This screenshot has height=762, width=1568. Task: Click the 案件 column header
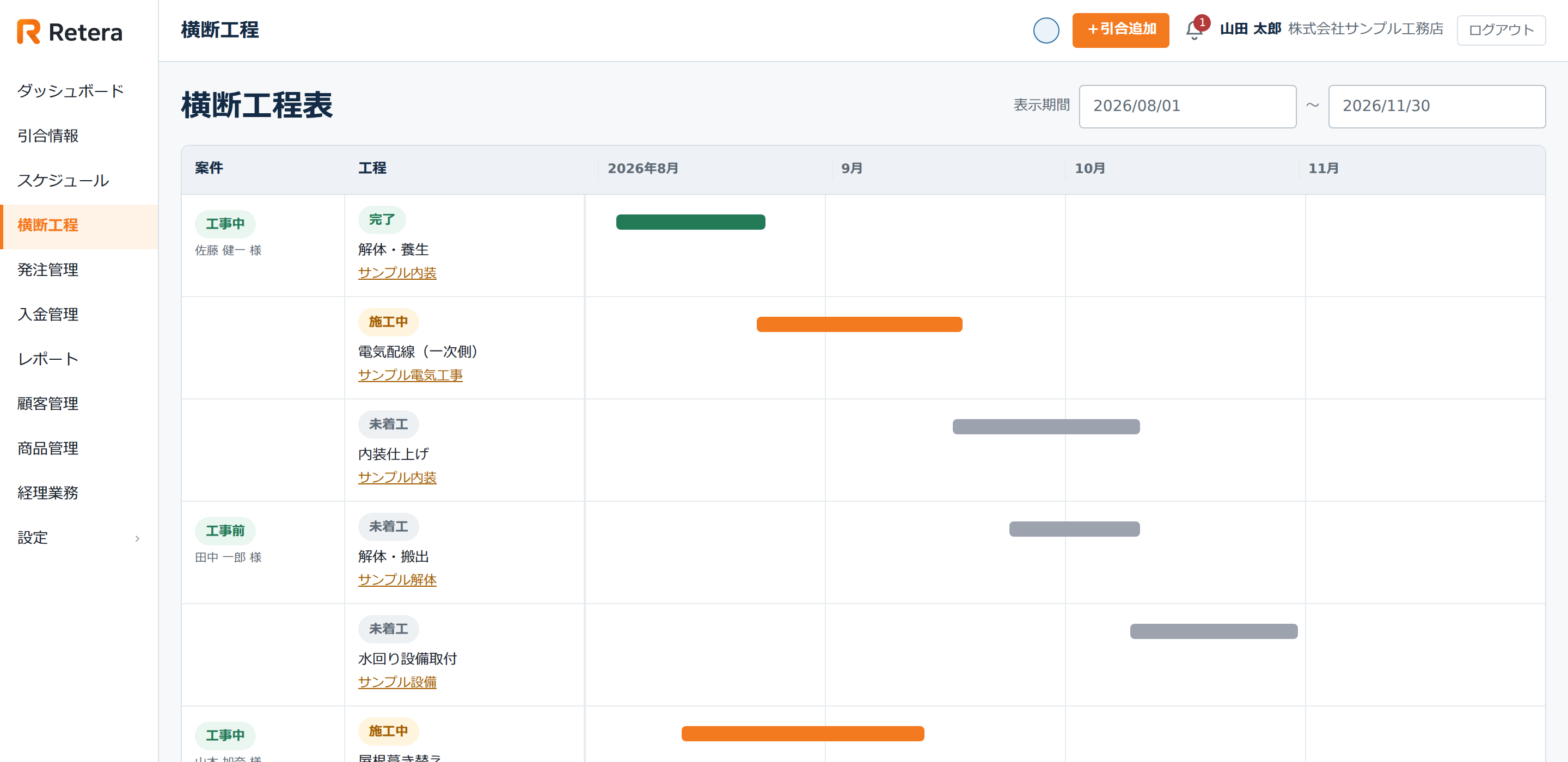click(x=209, y=168)
